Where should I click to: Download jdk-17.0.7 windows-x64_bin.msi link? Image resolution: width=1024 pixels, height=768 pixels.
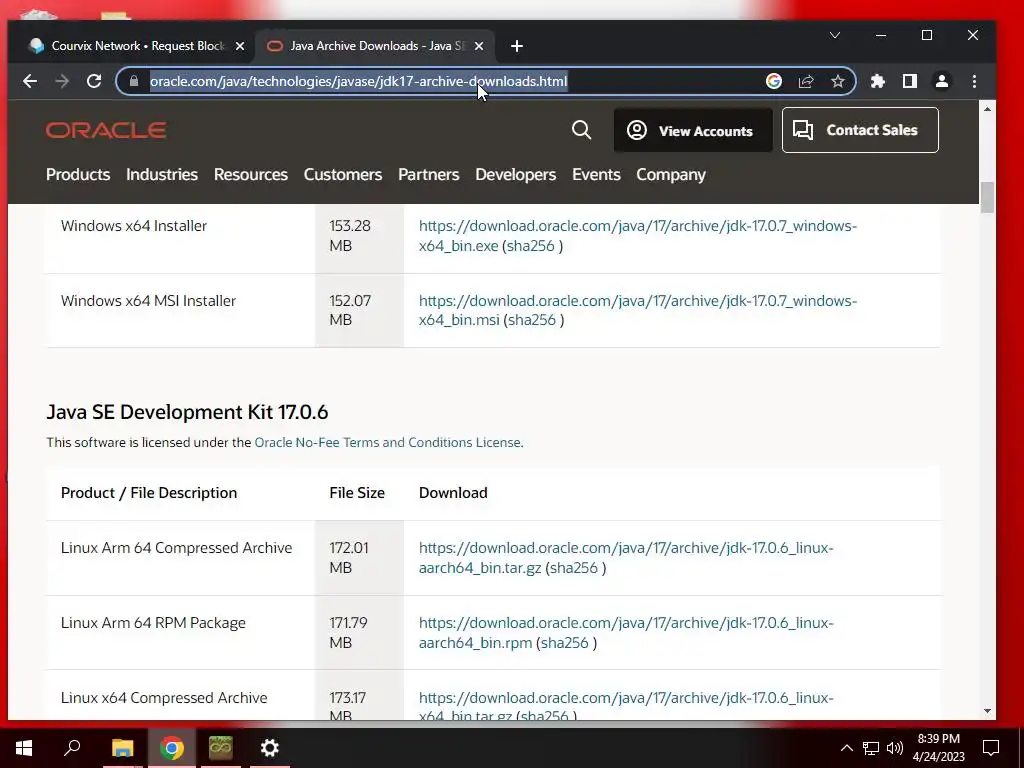(637, 310)
